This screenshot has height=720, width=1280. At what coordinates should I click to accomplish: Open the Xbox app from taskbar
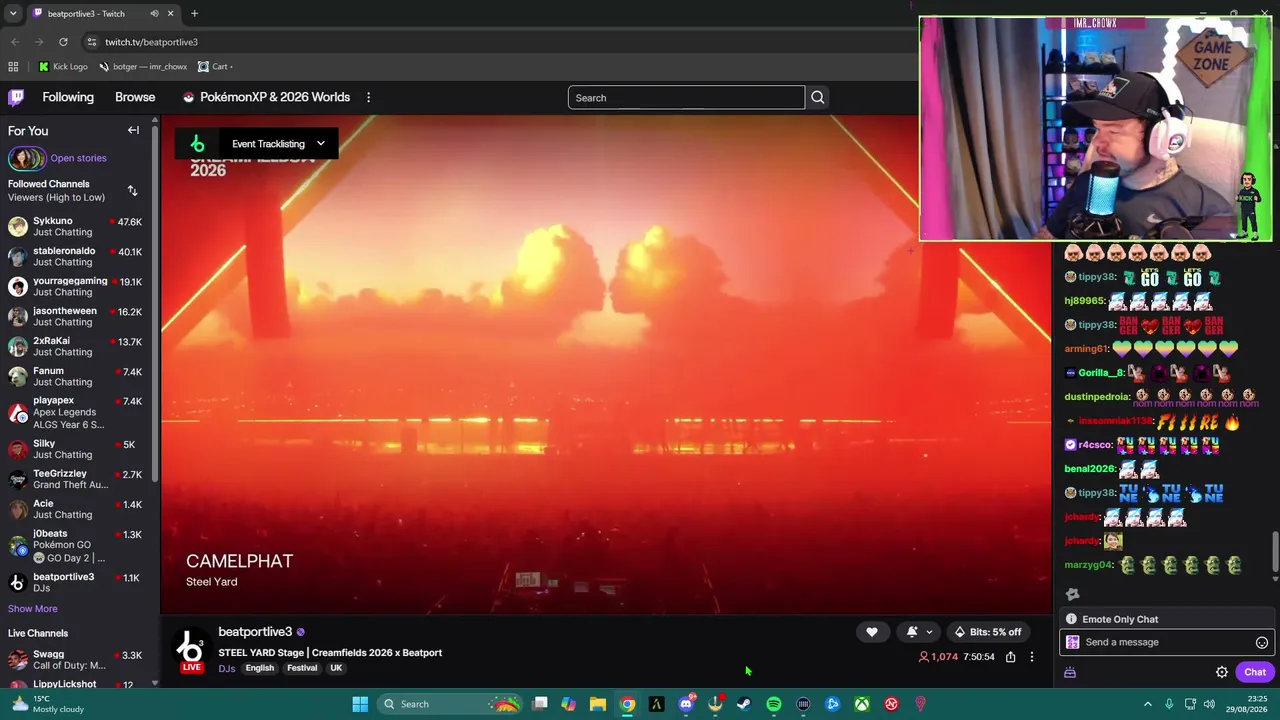[862, 704]
